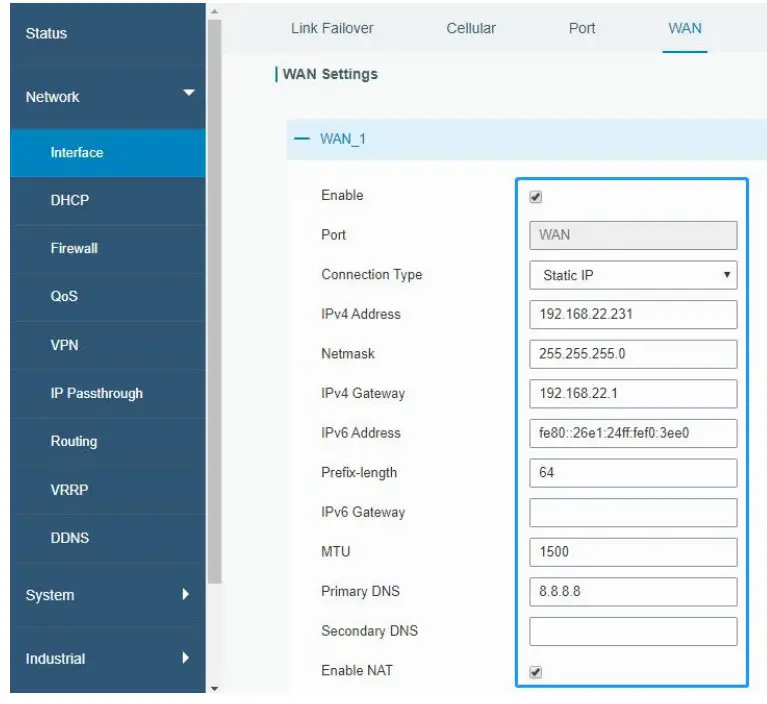Click the Enable NAT label
The height and width of the screenshot is (704, 767).
[357, 671]
